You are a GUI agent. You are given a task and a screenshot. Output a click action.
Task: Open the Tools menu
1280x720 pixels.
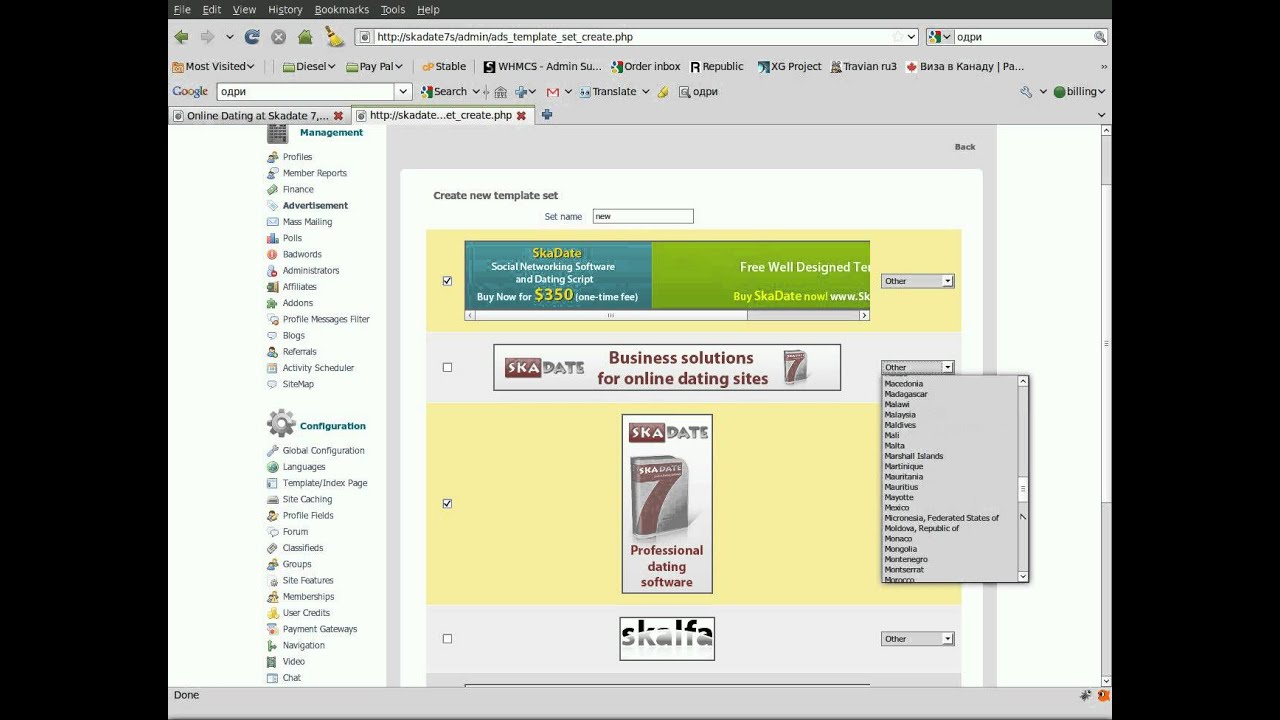coord(393,9)
